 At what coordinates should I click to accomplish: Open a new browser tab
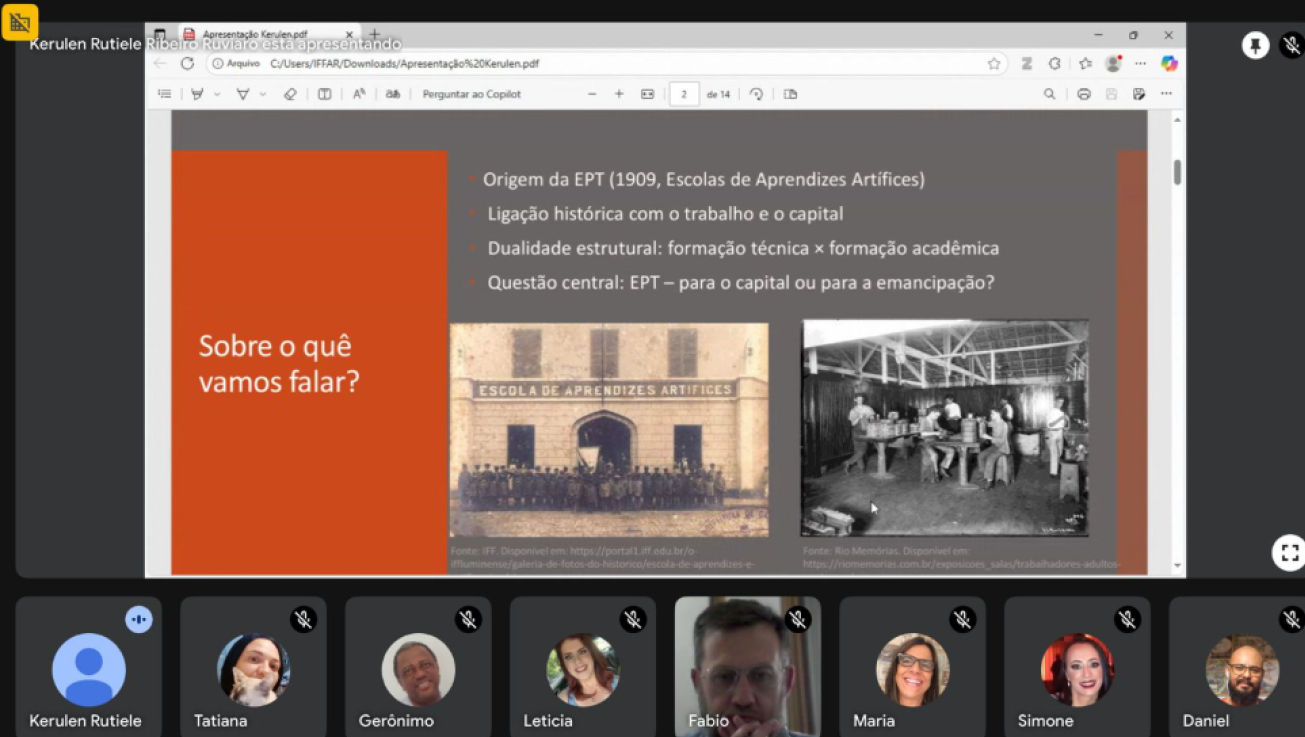tap(374, 34)
